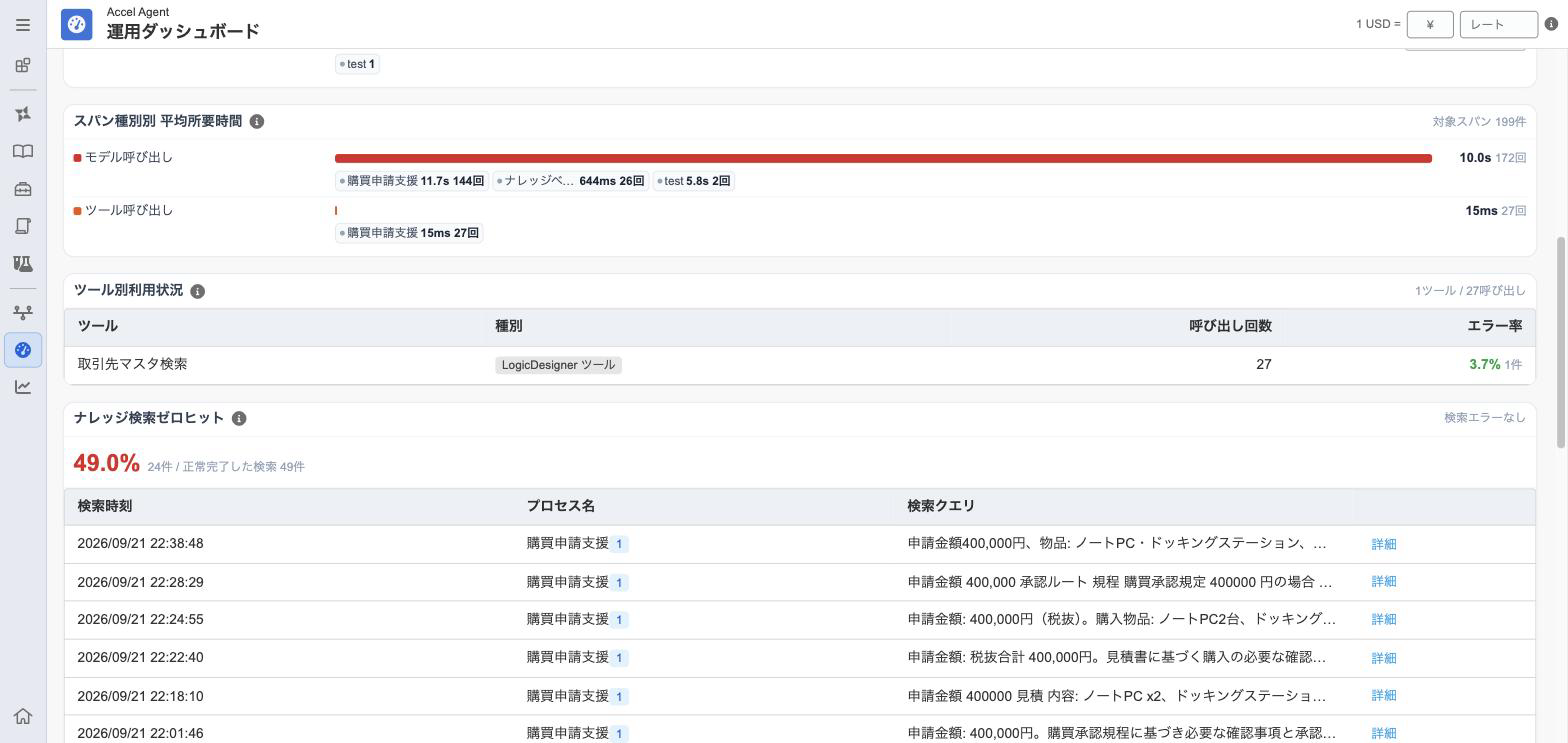The height and width of the screenshot is (743, 1568).
Task: Open the scroll document icon in sidebar
Action: coord(23,226)
